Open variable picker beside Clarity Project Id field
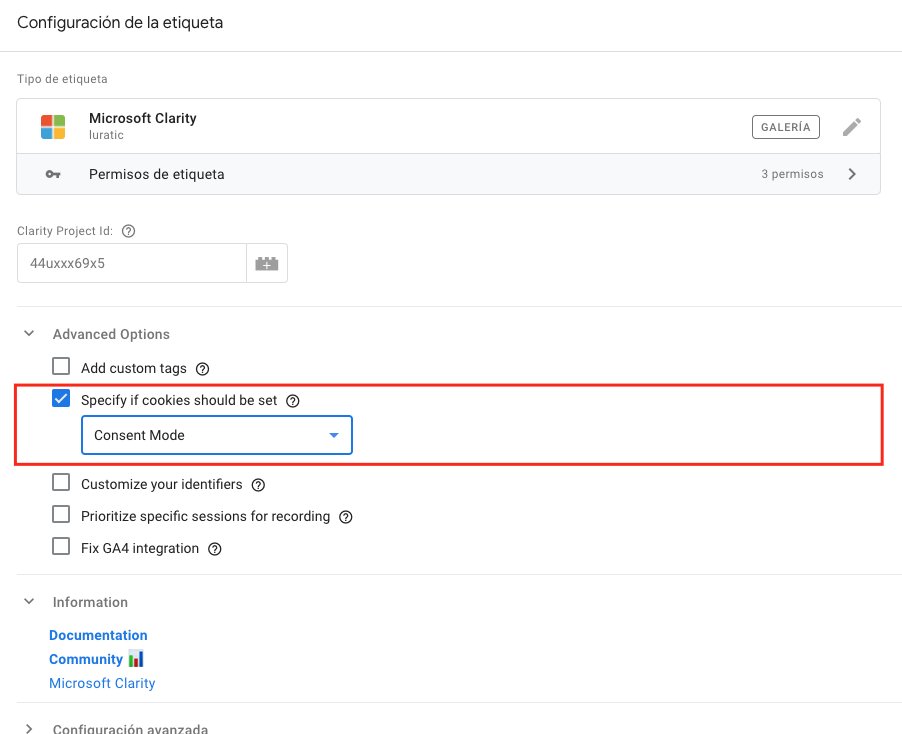 pyautogui.click(x=266, y=263)
